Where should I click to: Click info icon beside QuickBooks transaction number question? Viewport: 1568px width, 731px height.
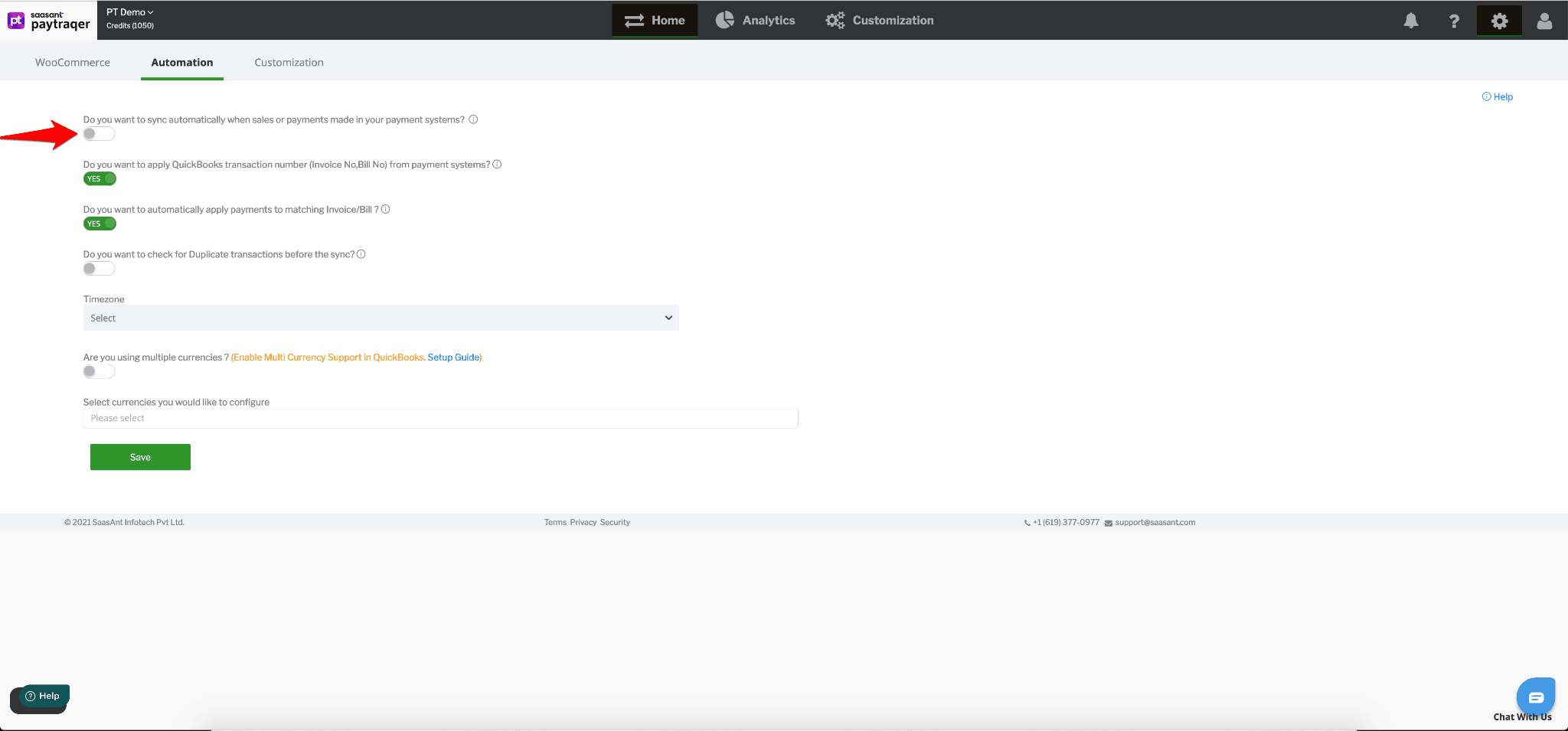point(497,165)
